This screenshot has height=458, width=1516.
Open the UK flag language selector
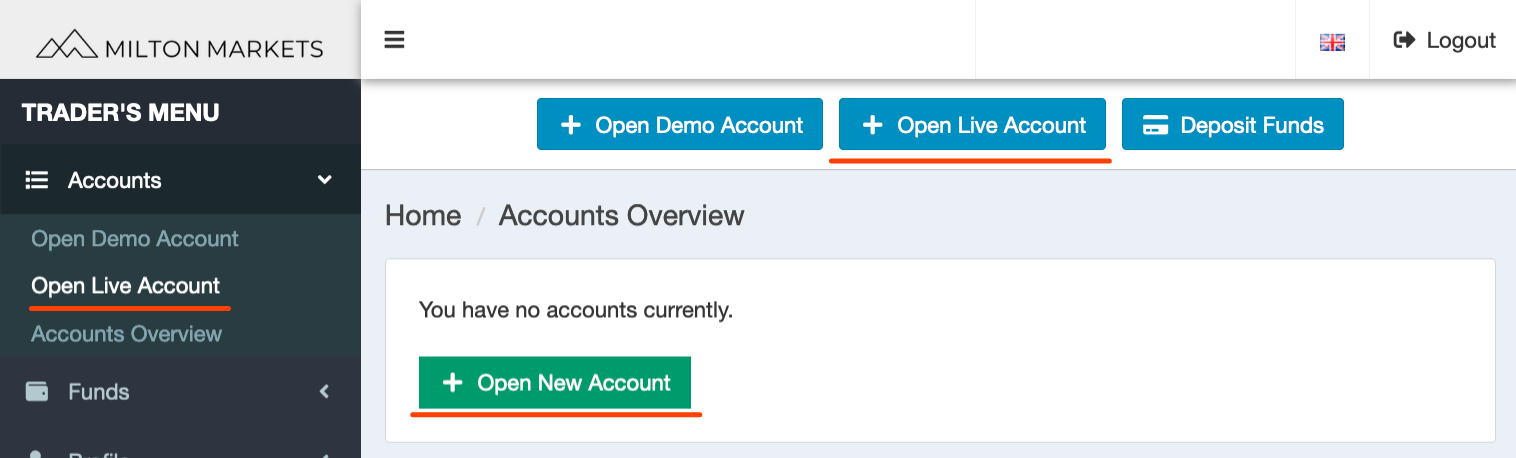(x=1332, y=42)
